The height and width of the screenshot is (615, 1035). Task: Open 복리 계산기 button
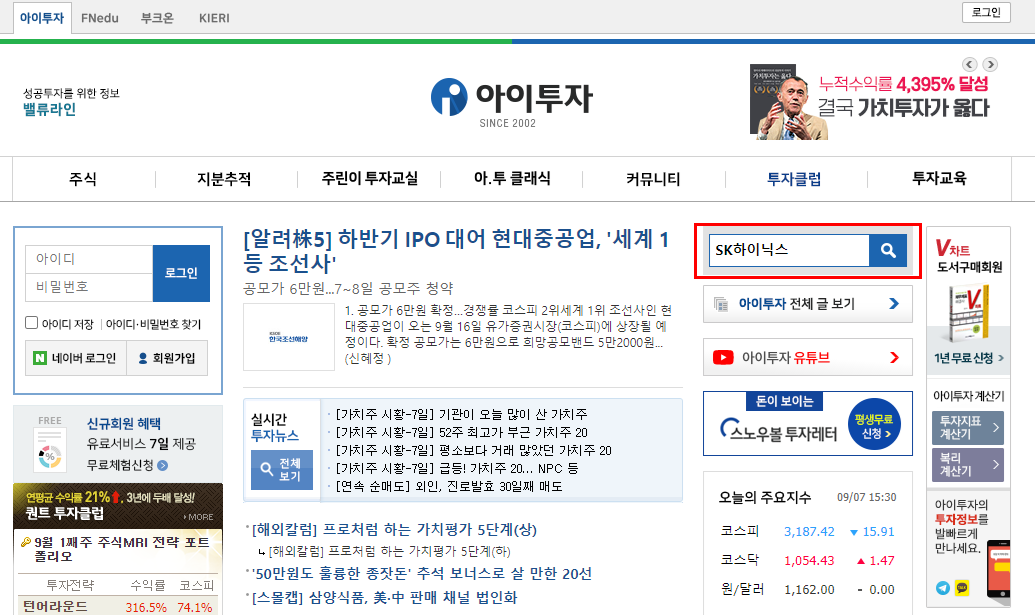(x=968, y=465)
